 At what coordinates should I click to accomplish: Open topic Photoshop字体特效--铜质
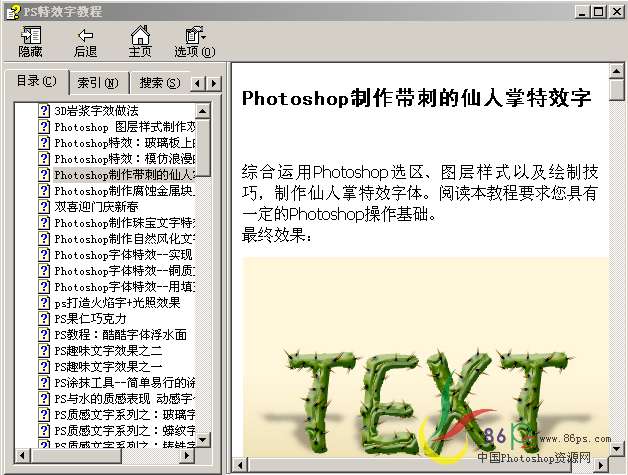pyautogui.click(x=125, y=271)
